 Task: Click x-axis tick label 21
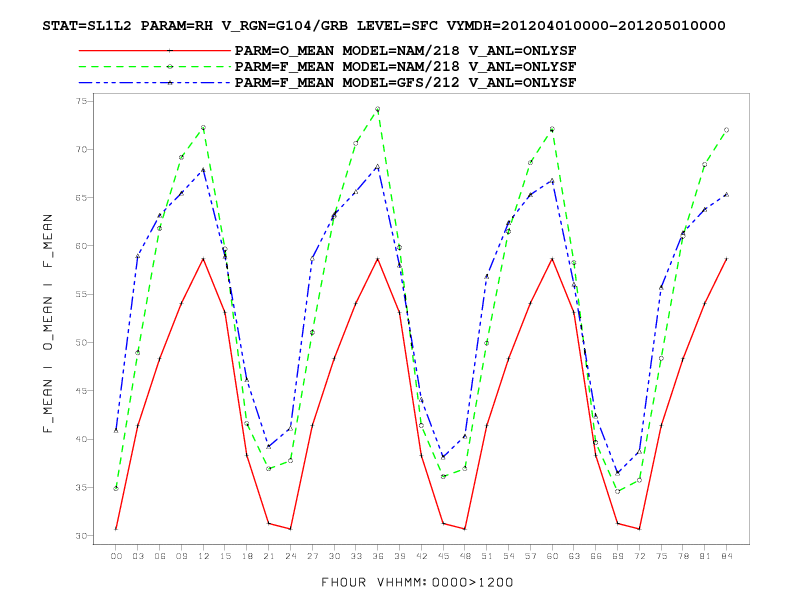click(x=269, y=556)
